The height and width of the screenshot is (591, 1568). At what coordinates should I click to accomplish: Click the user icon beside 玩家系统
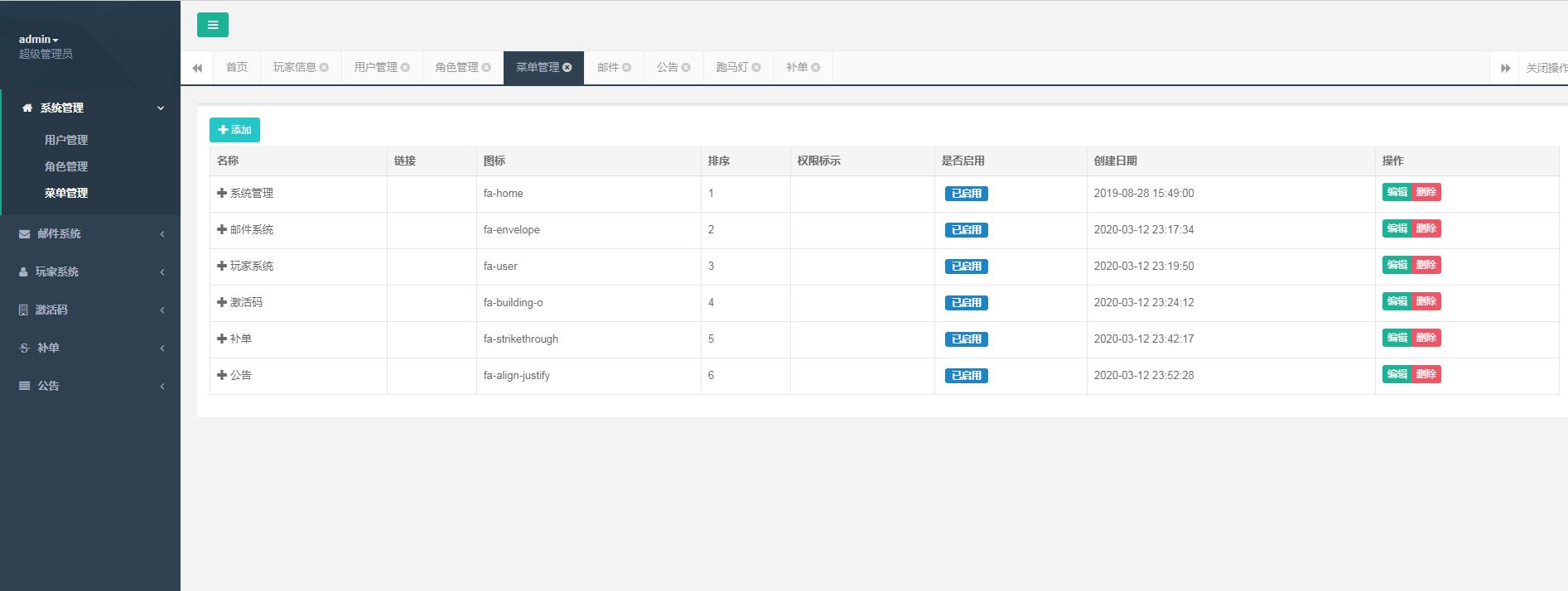coord(23,272)
